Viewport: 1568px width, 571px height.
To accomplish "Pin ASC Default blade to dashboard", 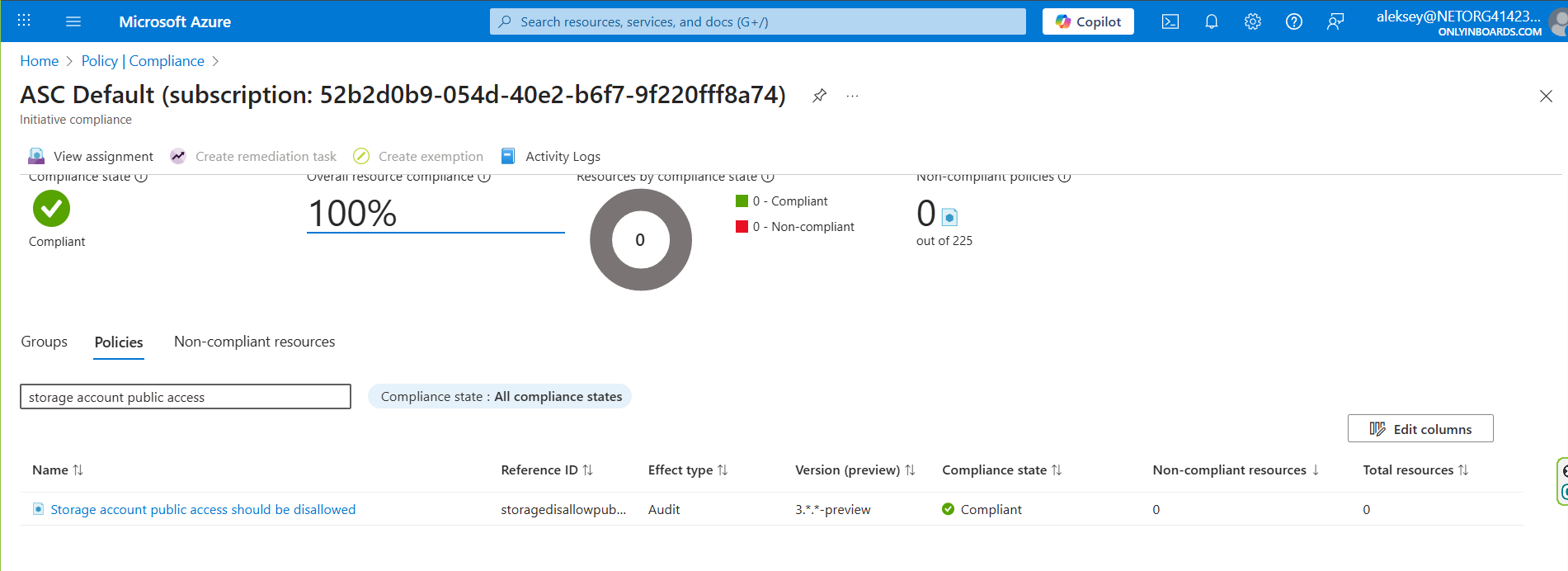I will pyautogui.click(x=819, y=96).
